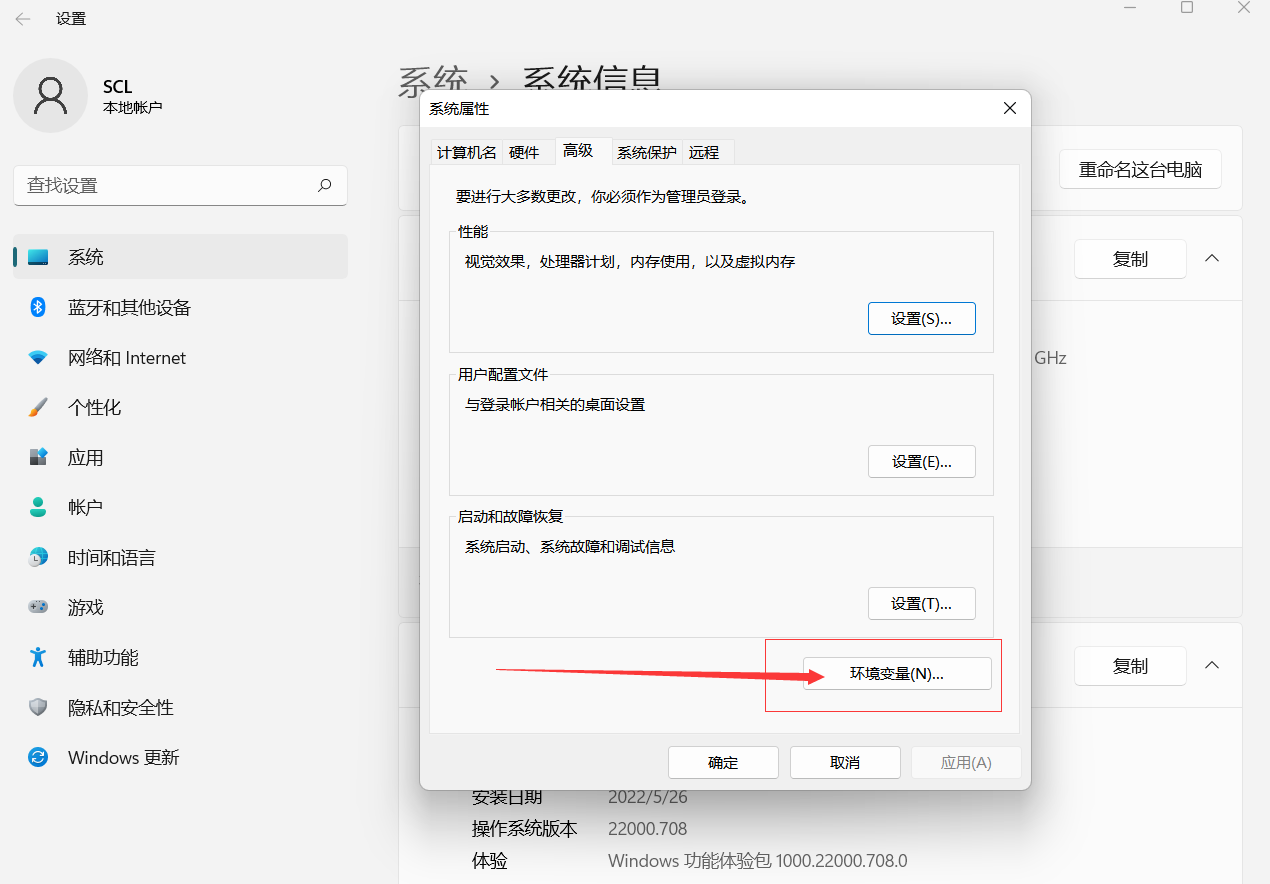Open 游戏 in the sidebar

point(180,607)
